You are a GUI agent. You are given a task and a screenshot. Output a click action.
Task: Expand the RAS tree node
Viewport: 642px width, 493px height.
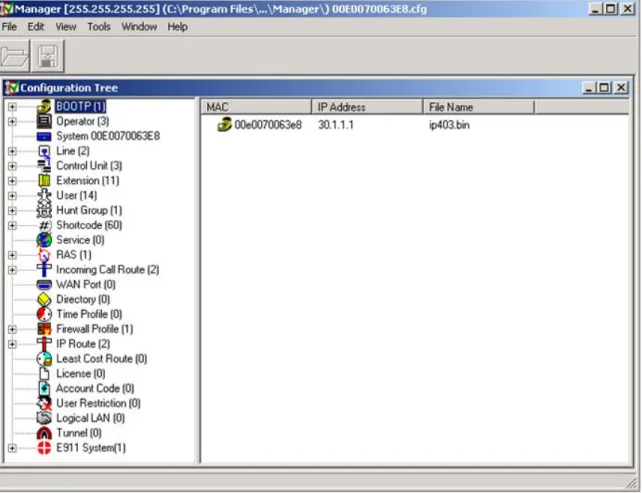[12, 255]
